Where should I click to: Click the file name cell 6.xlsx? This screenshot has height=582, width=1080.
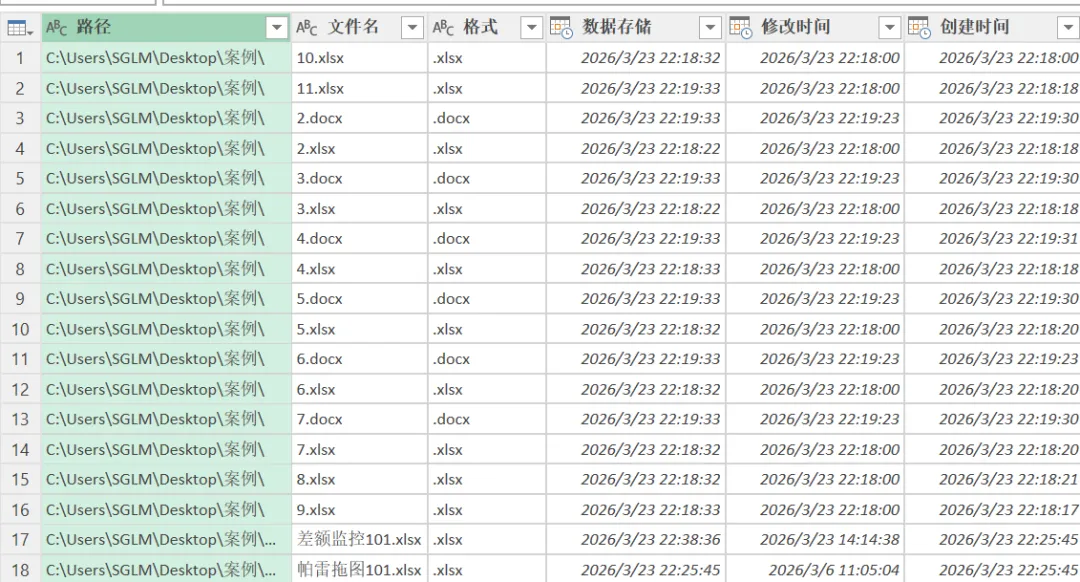360,389
